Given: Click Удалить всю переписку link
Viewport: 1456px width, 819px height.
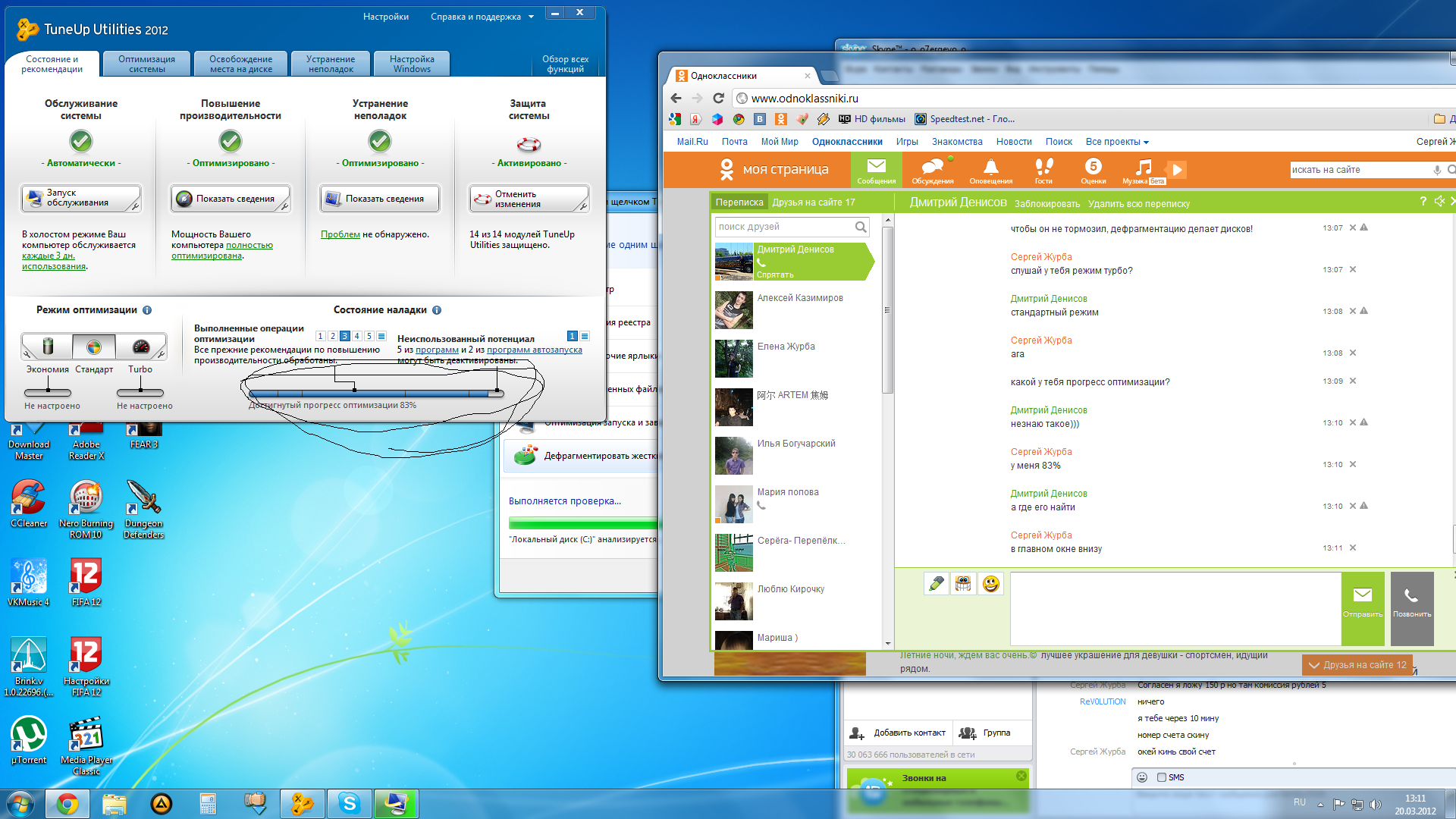Looking at the screenshot, I should pyautogui.click(x=1138, y=204).
